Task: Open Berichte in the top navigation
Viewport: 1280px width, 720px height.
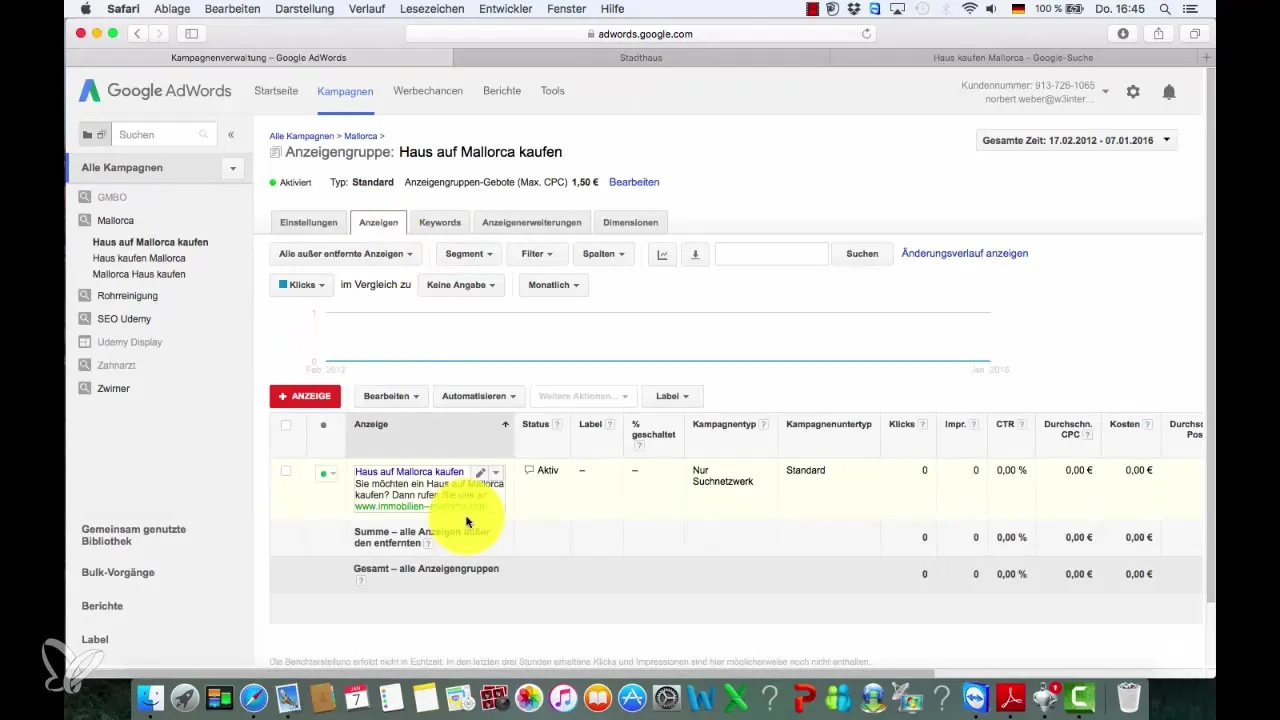Action: point(502,91)
